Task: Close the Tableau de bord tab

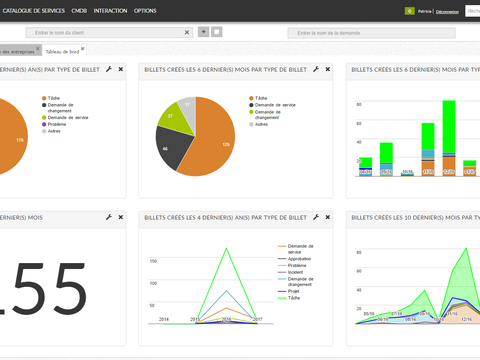Action: tap(83, 49)
